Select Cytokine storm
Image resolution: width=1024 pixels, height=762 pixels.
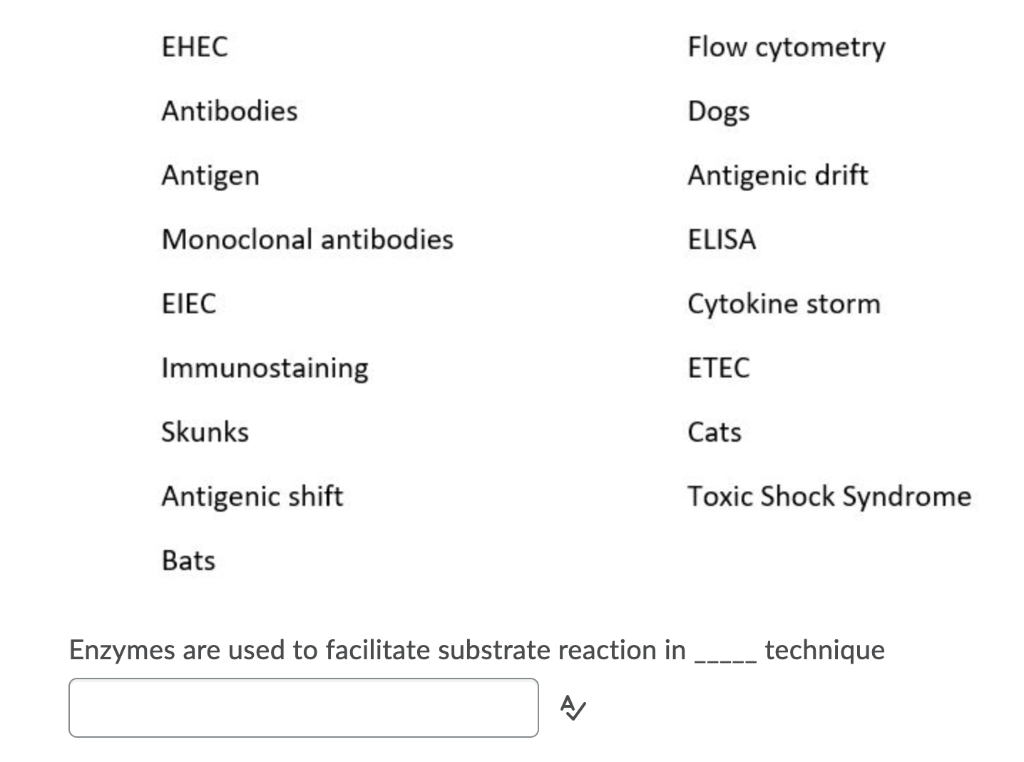pos(784,303)
